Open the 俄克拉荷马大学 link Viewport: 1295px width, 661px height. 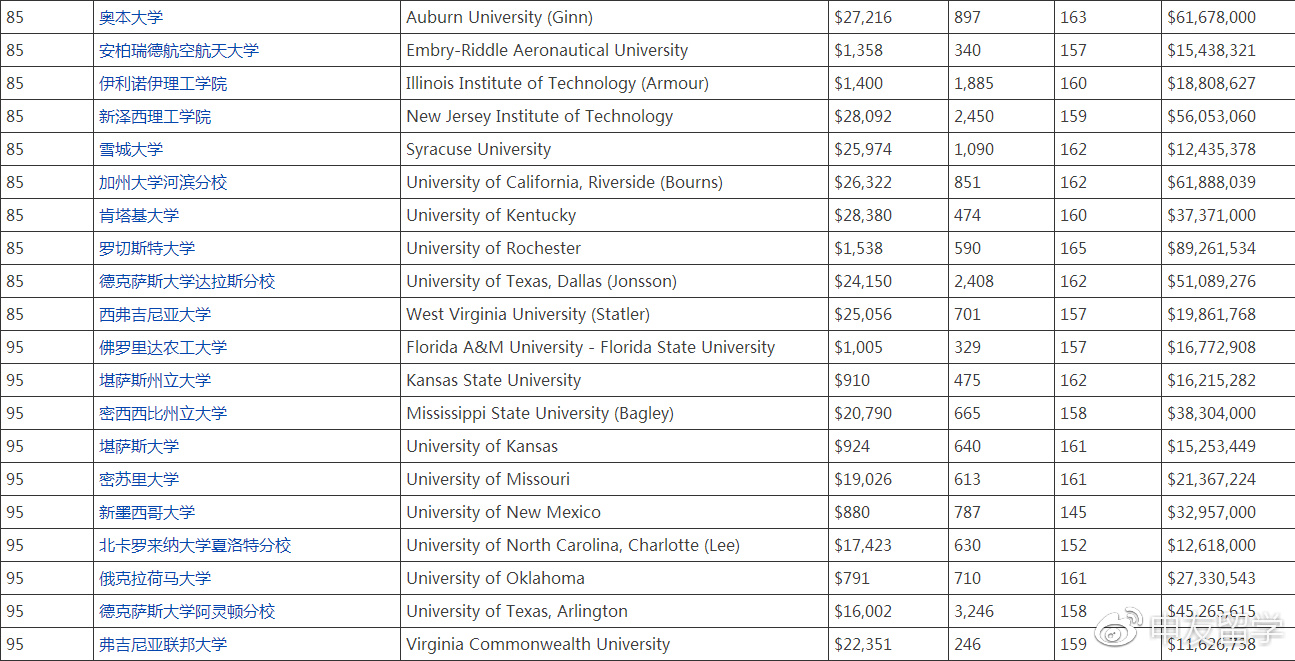(x=155, y=578)
